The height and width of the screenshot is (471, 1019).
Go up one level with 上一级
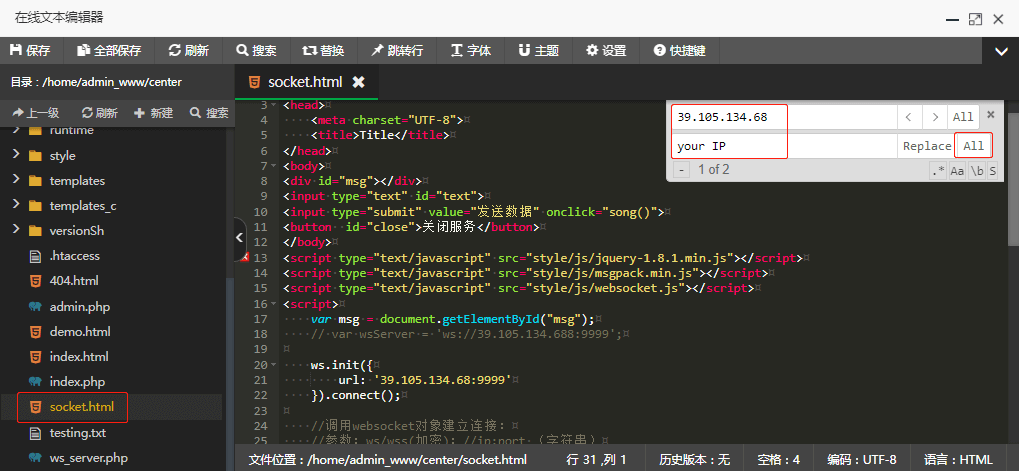pos(36,113)
